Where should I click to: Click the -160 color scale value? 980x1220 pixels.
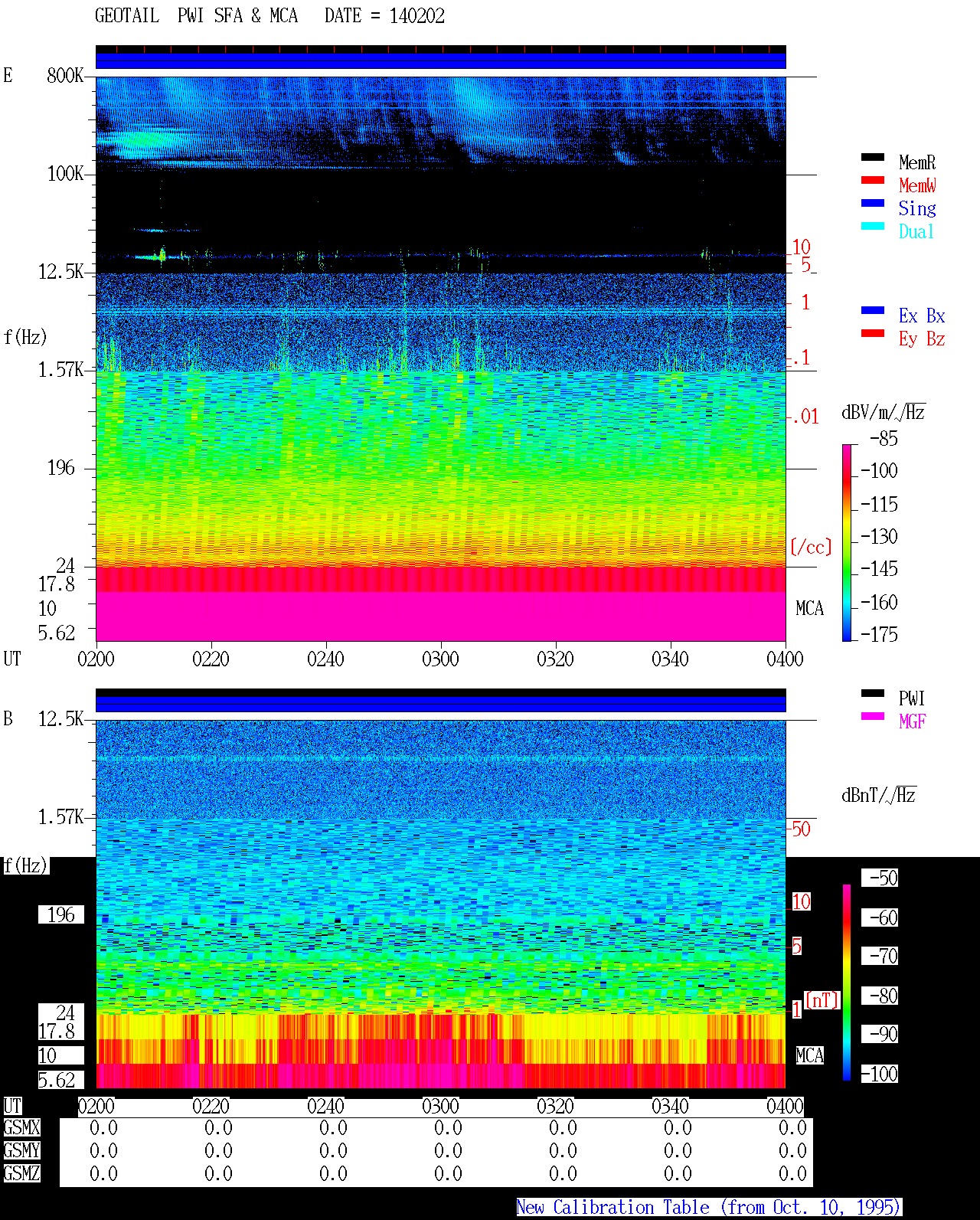click(879, 603)
